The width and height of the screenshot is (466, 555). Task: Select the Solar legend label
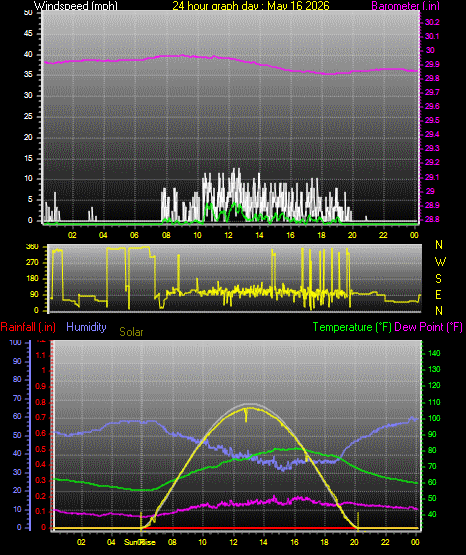(x=131, y=332)
